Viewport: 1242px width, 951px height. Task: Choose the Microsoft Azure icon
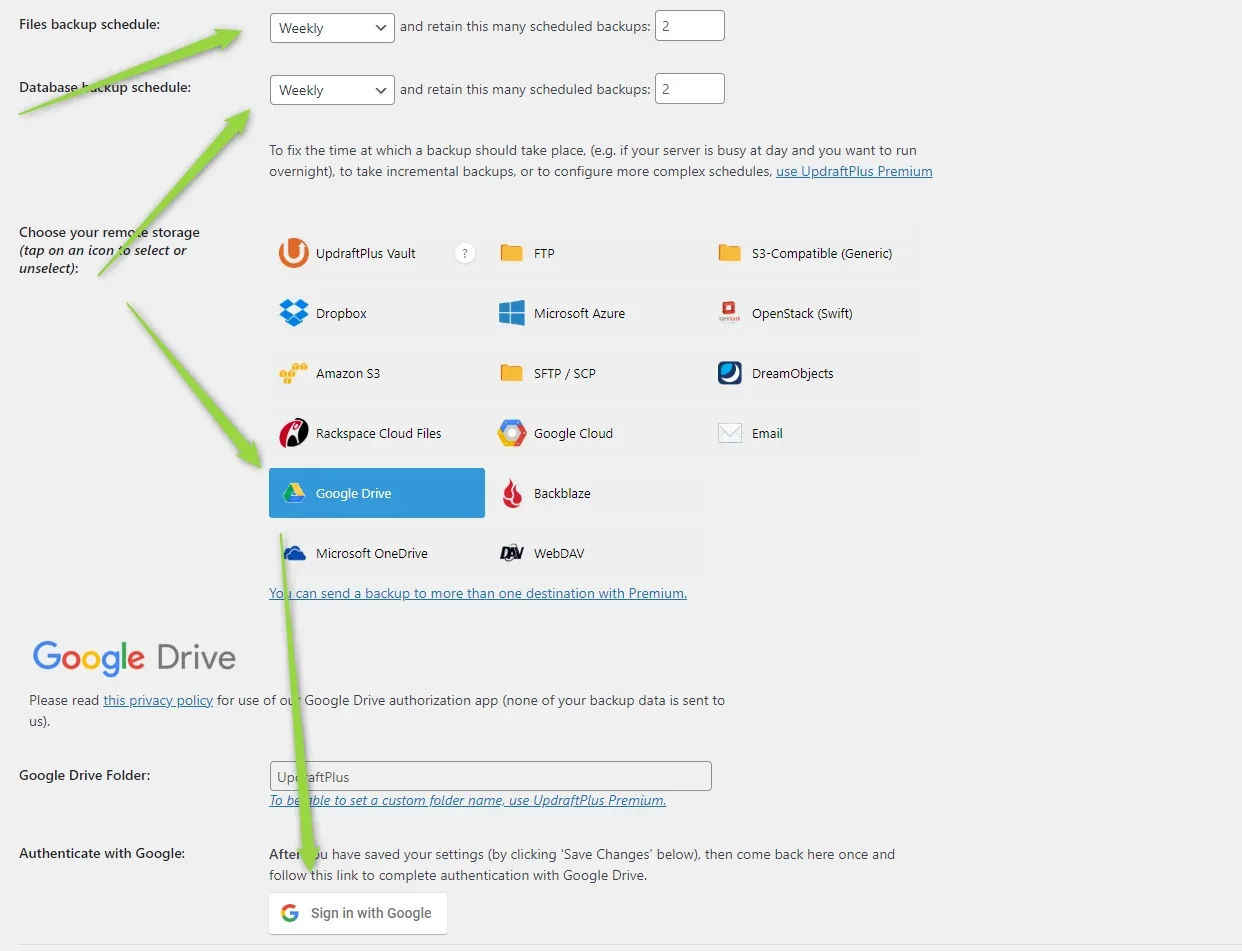512,313
